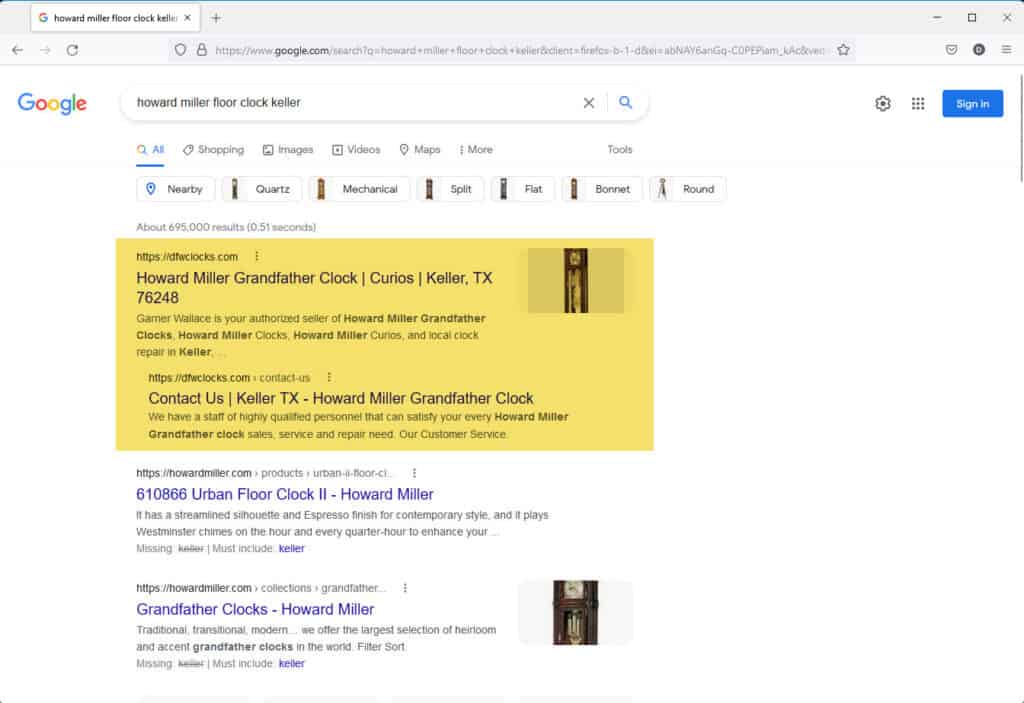The width and height of the screenshot is (1024, 703).
Task: Switch to the Maps tab
Action: point(420,150)
